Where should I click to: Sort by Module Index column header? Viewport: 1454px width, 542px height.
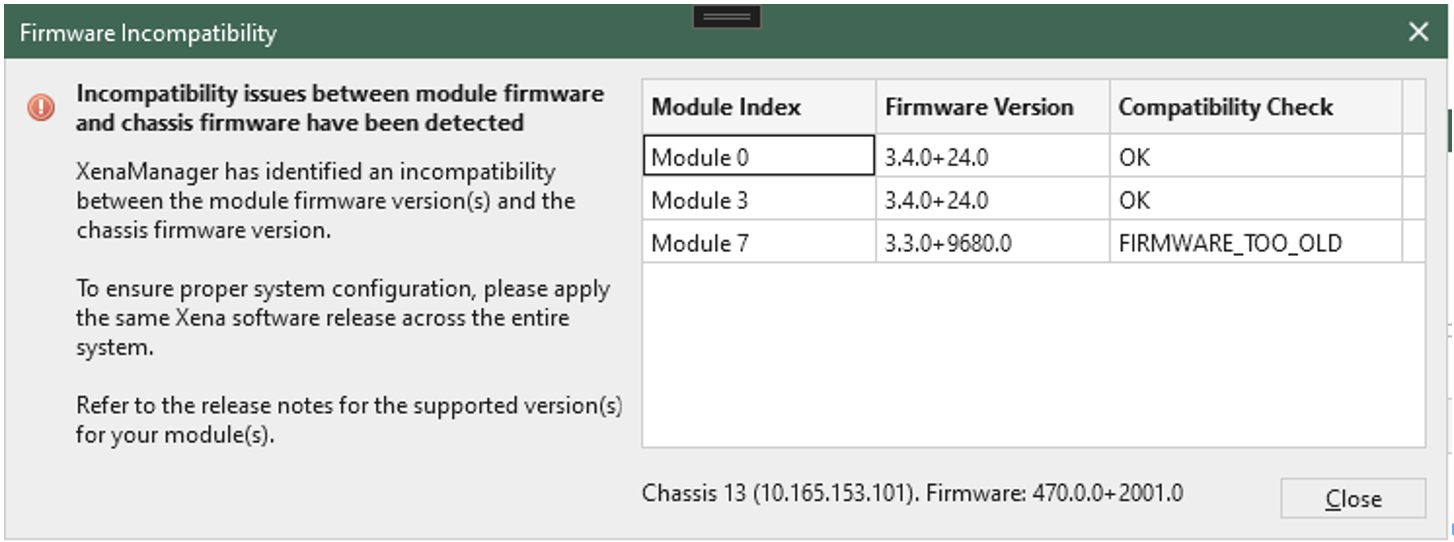coord(759,107)
